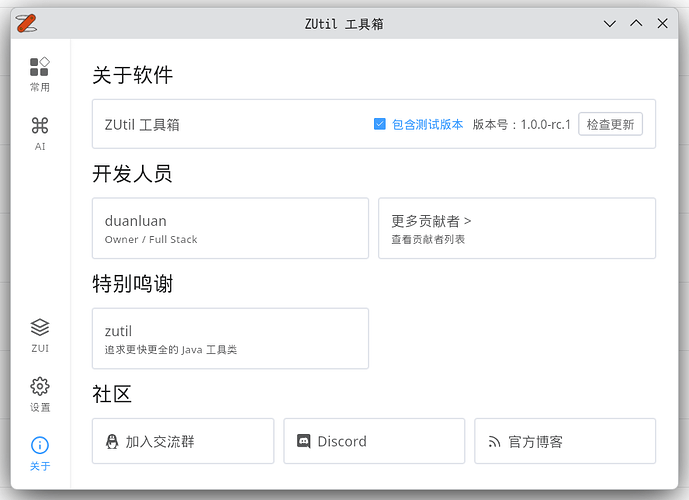Click the ZUtil 工具箱 card title
689x500 pixels.
tap(142, 125)
